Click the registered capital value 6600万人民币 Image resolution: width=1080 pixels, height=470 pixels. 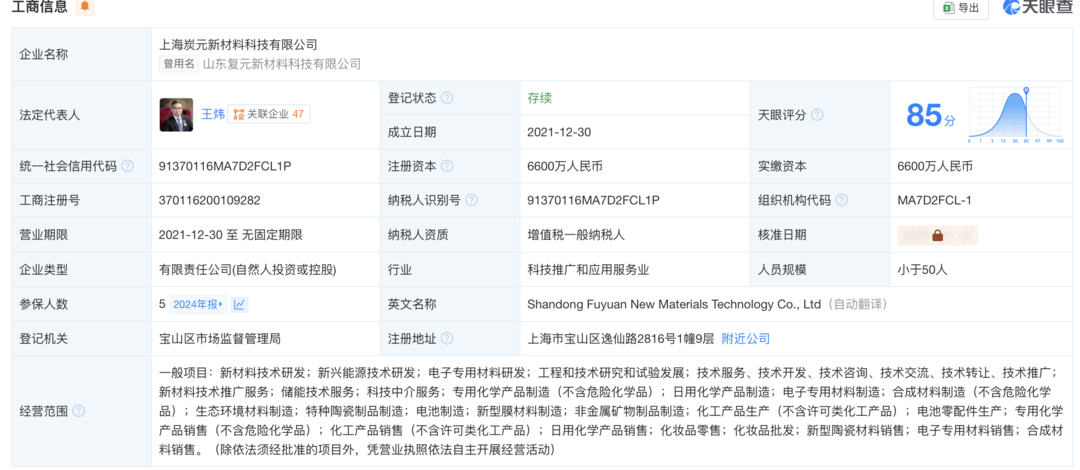coord(565,166)
